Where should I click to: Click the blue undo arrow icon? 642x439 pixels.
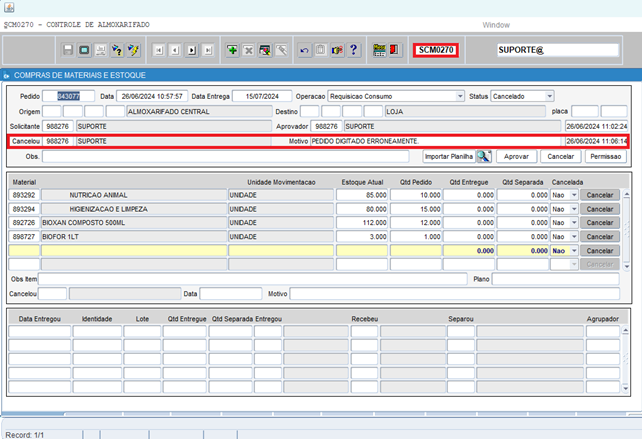(304, 50)
